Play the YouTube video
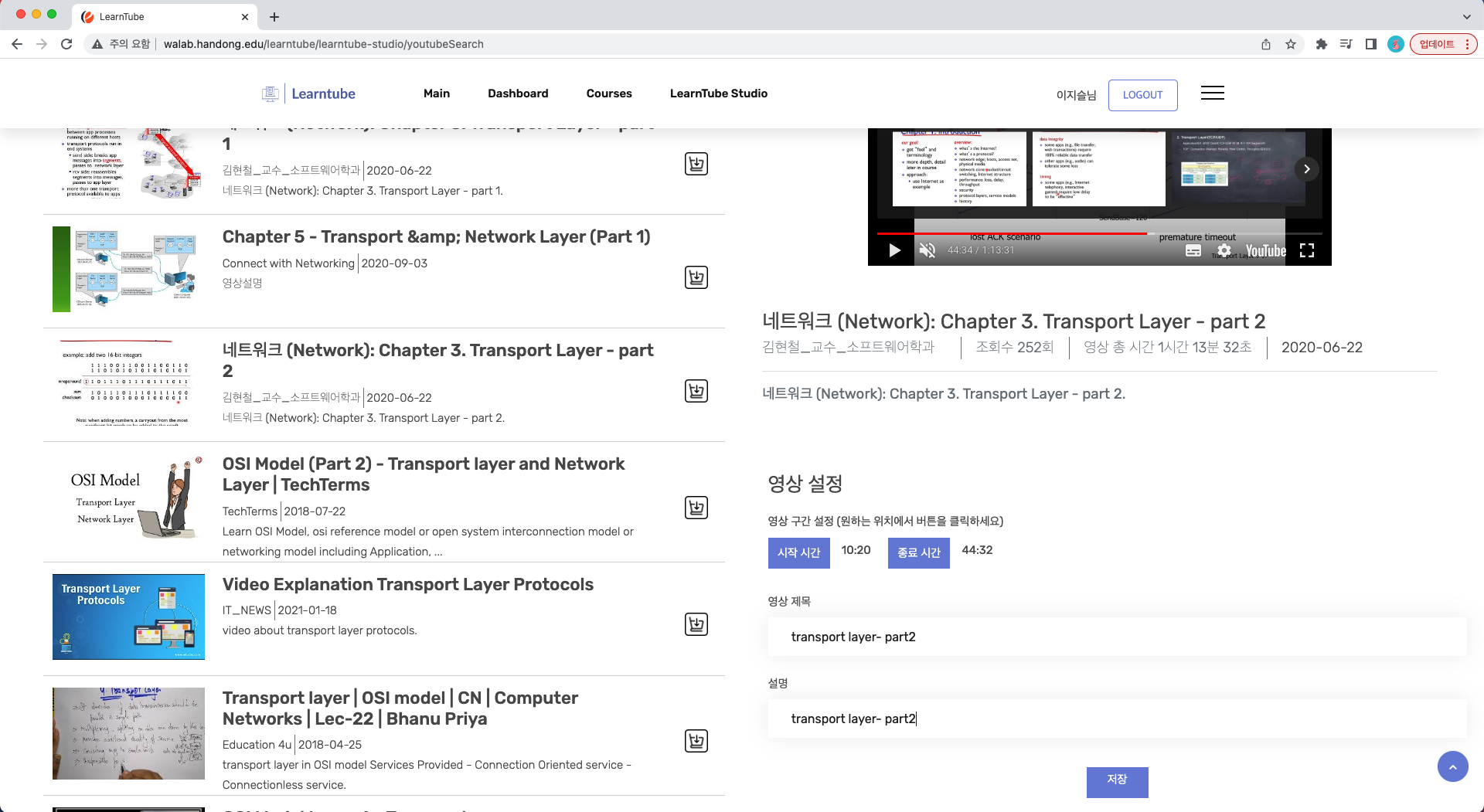This screenshot has height=812, width=1484. click(894, 250)
